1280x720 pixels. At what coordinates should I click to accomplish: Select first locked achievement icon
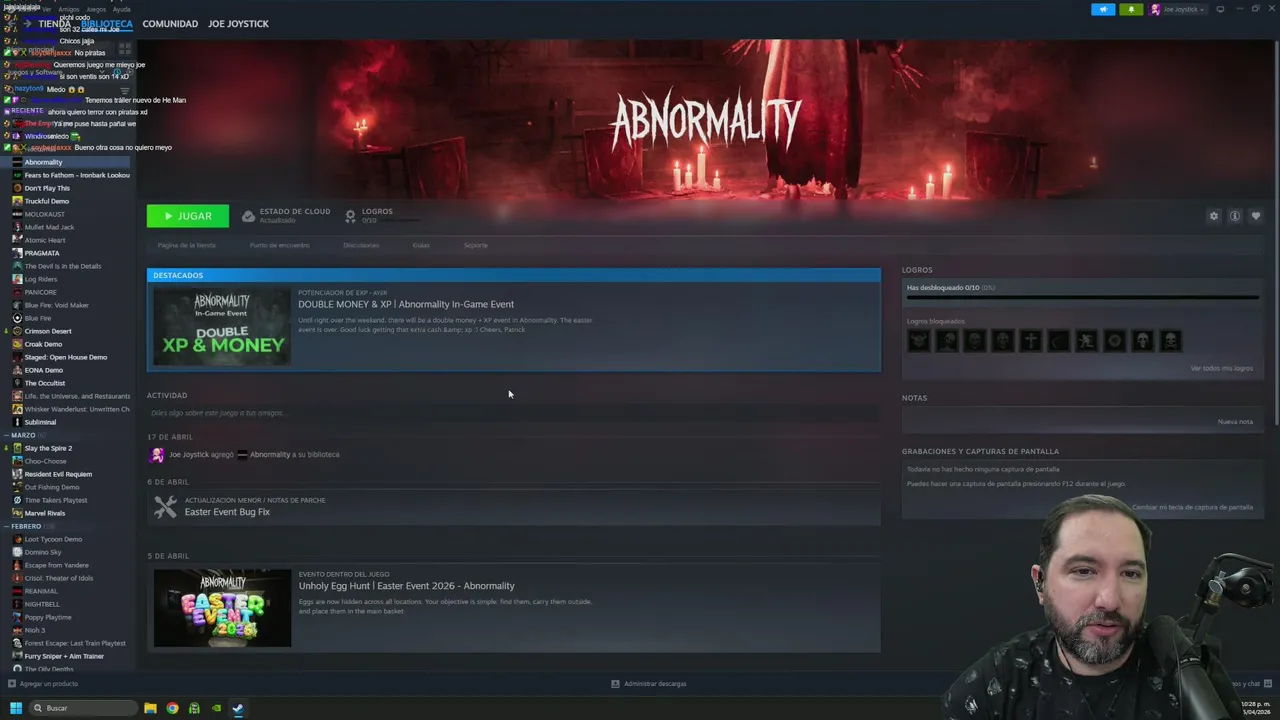pos(918,341)
